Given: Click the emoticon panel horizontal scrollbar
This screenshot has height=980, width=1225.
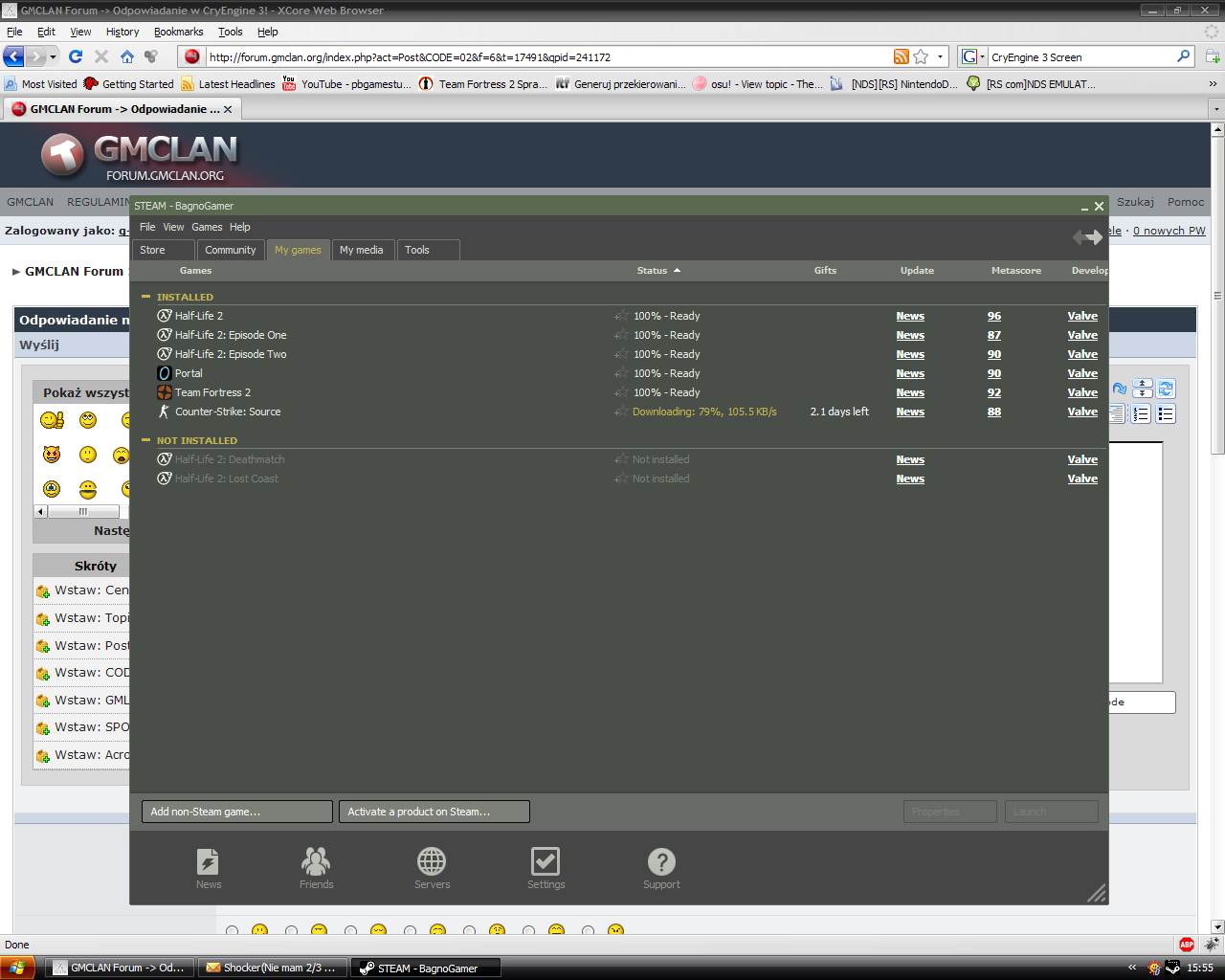Looking at the screenshot, I should click(x=82, y=511).
